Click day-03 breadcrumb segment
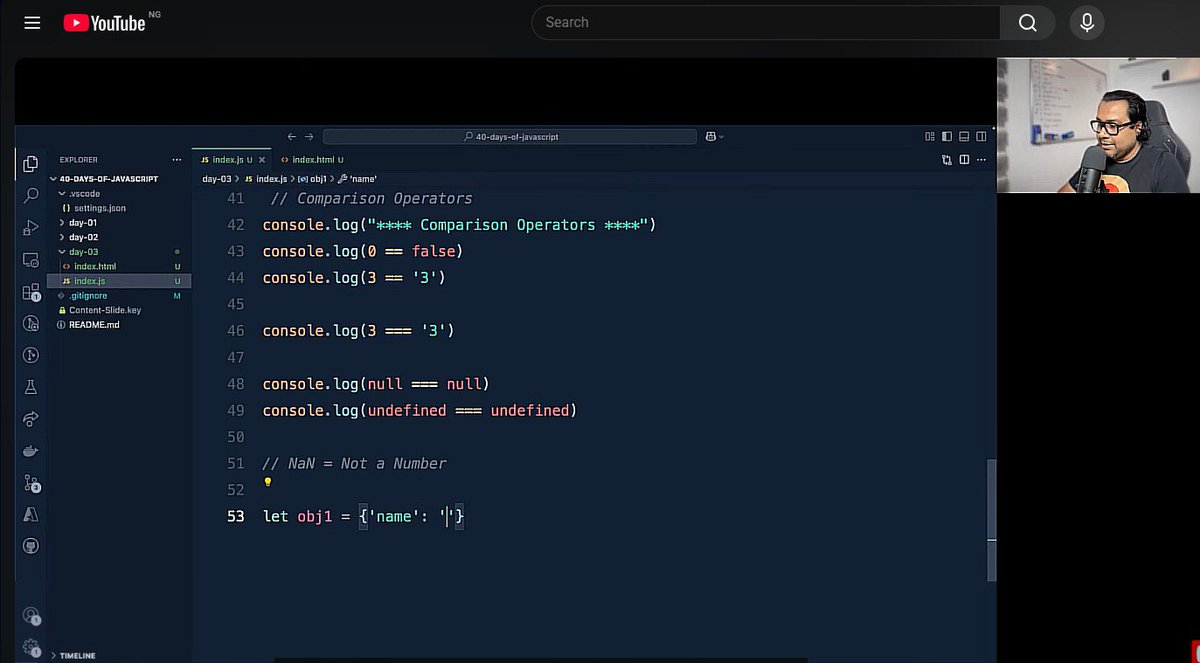The width and height of the screenshot is (1200, 663). [217, 179]
